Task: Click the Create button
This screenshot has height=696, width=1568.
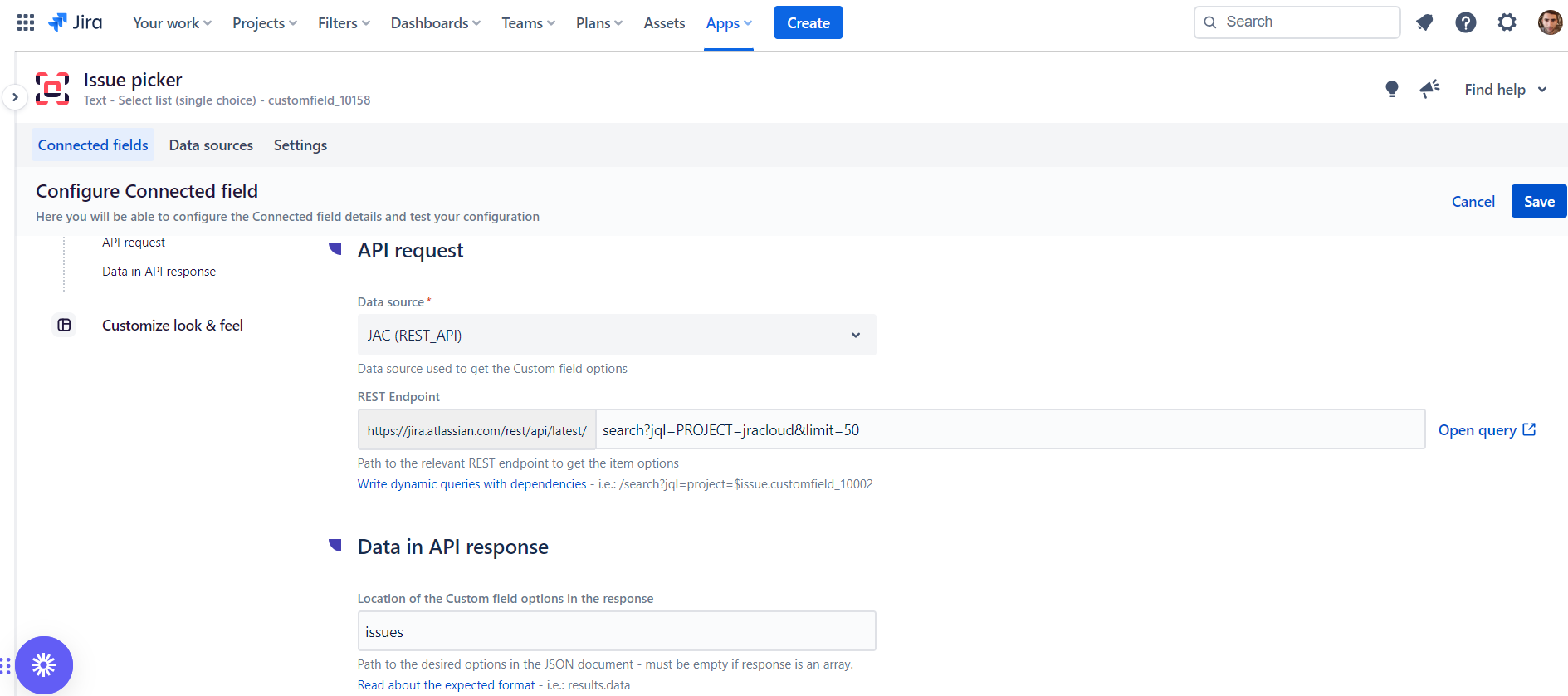Action: tap(808, 23)
